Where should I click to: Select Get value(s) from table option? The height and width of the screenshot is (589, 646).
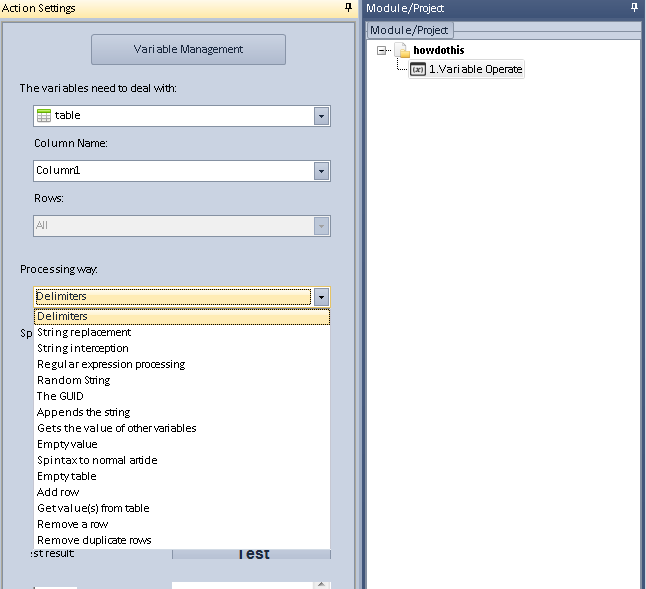click(93, 508)
